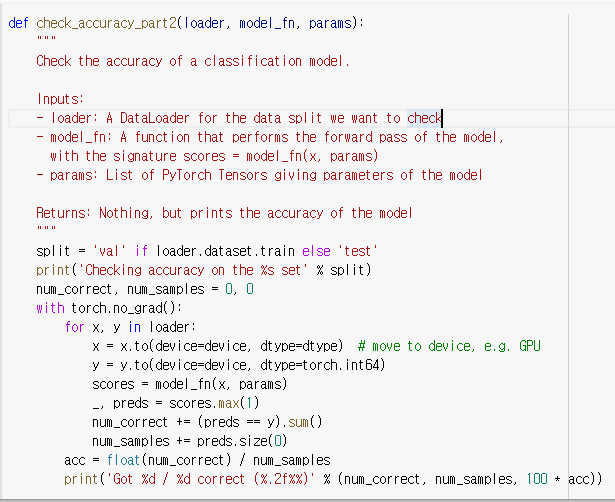Click 'with the signature scores' docstring line

tap(214, 156)
